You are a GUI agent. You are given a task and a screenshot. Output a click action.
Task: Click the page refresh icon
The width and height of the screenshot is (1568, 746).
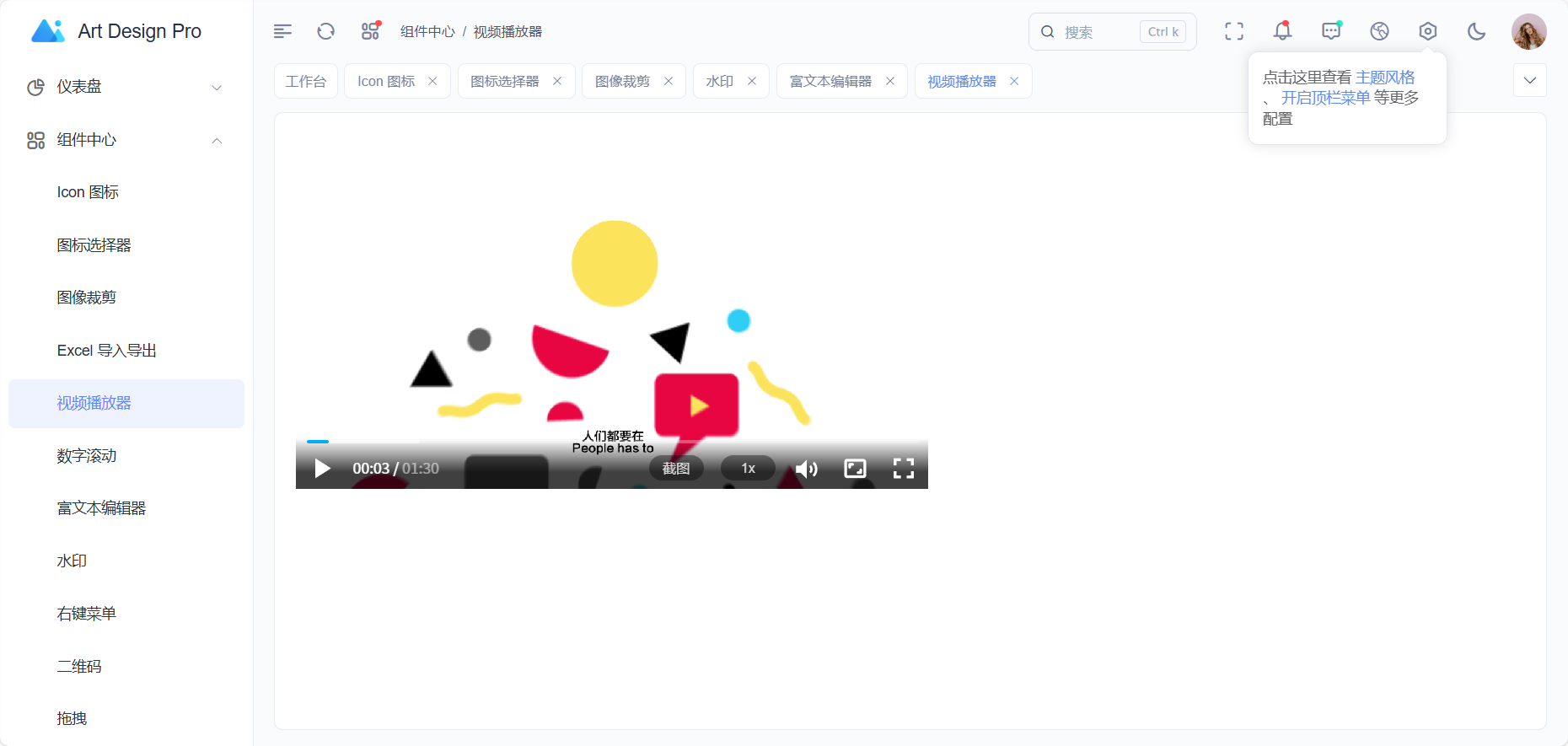point(326,31)
